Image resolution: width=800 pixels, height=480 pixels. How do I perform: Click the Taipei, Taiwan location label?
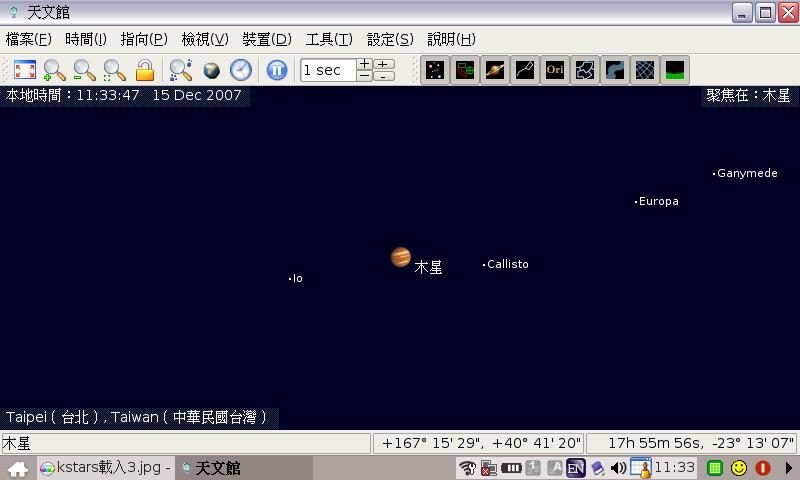click(x=136, y=417)
